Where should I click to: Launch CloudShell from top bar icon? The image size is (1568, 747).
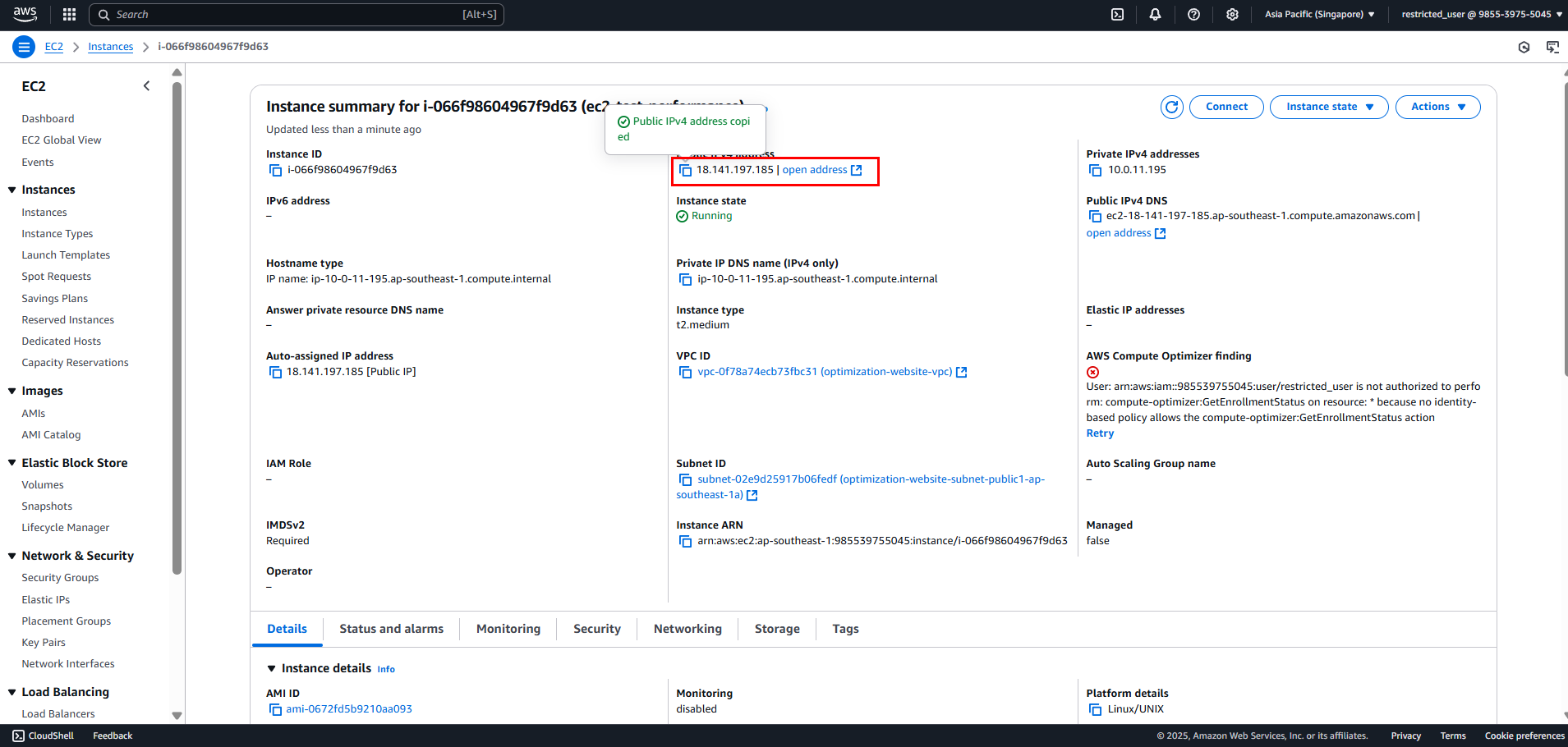tap(1117, 14)
